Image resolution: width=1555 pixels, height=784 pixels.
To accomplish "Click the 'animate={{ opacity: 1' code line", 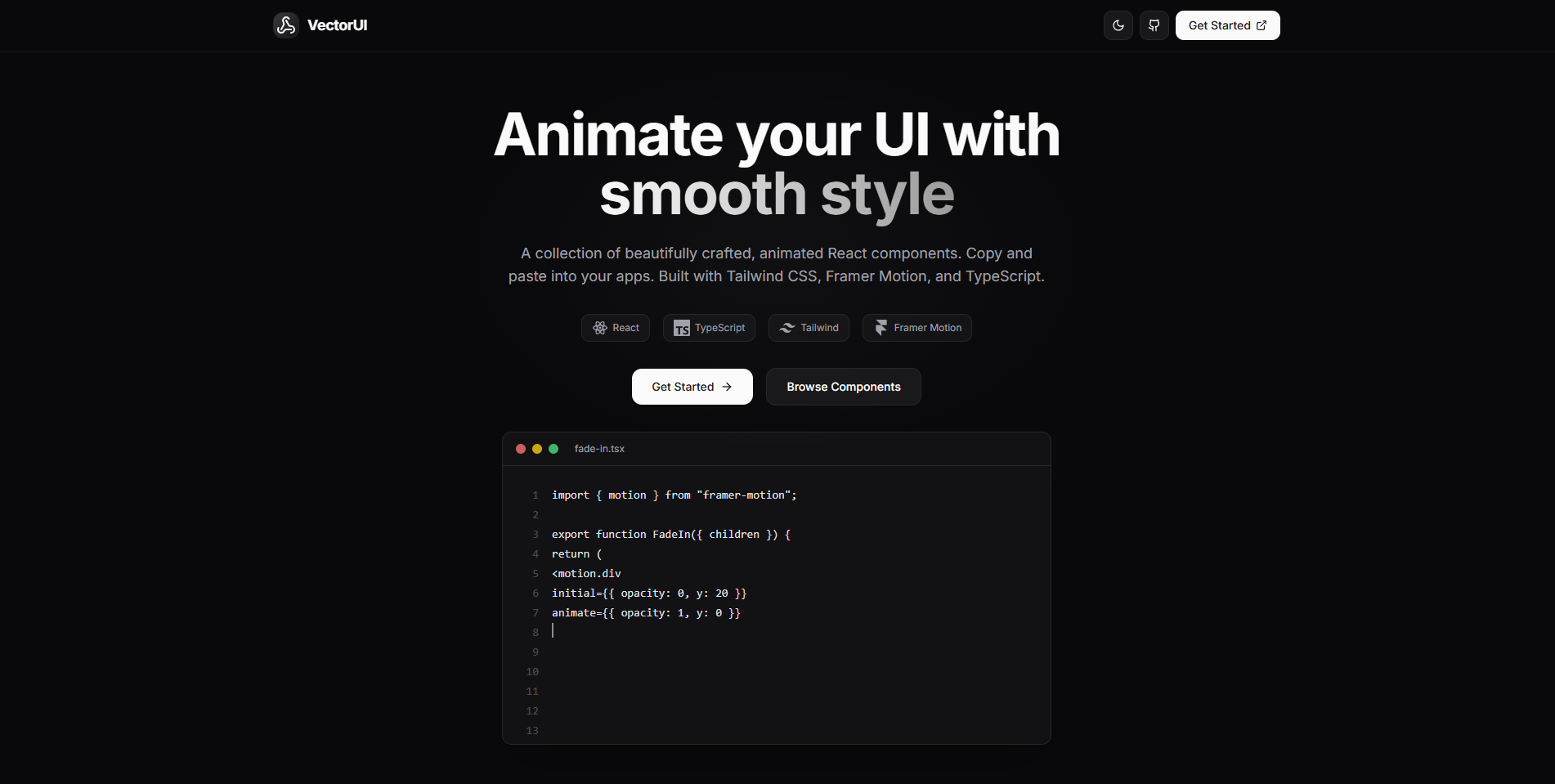I will click(646, 613).
